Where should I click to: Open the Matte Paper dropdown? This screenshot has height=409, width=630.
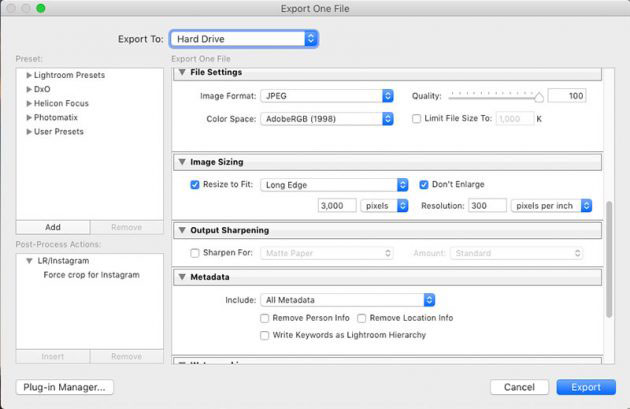[327, 253]
